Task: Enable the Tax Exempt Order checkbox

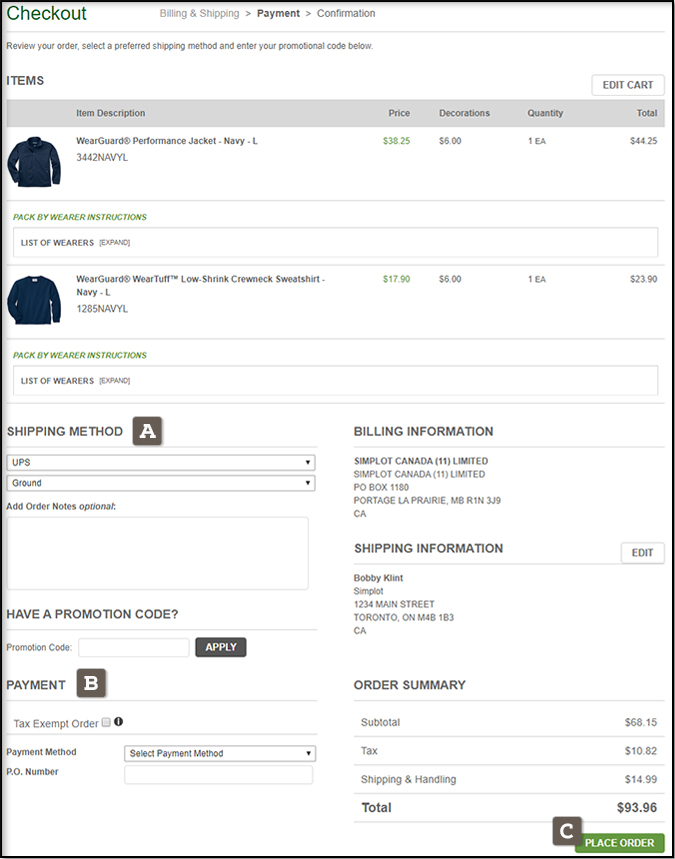Action: click(106, 722)
